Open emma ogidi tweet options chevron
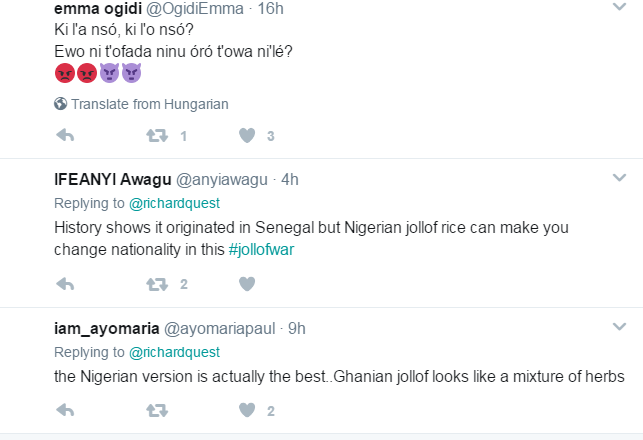This screenshot has height=440, width=643. (x=619, y=7)
